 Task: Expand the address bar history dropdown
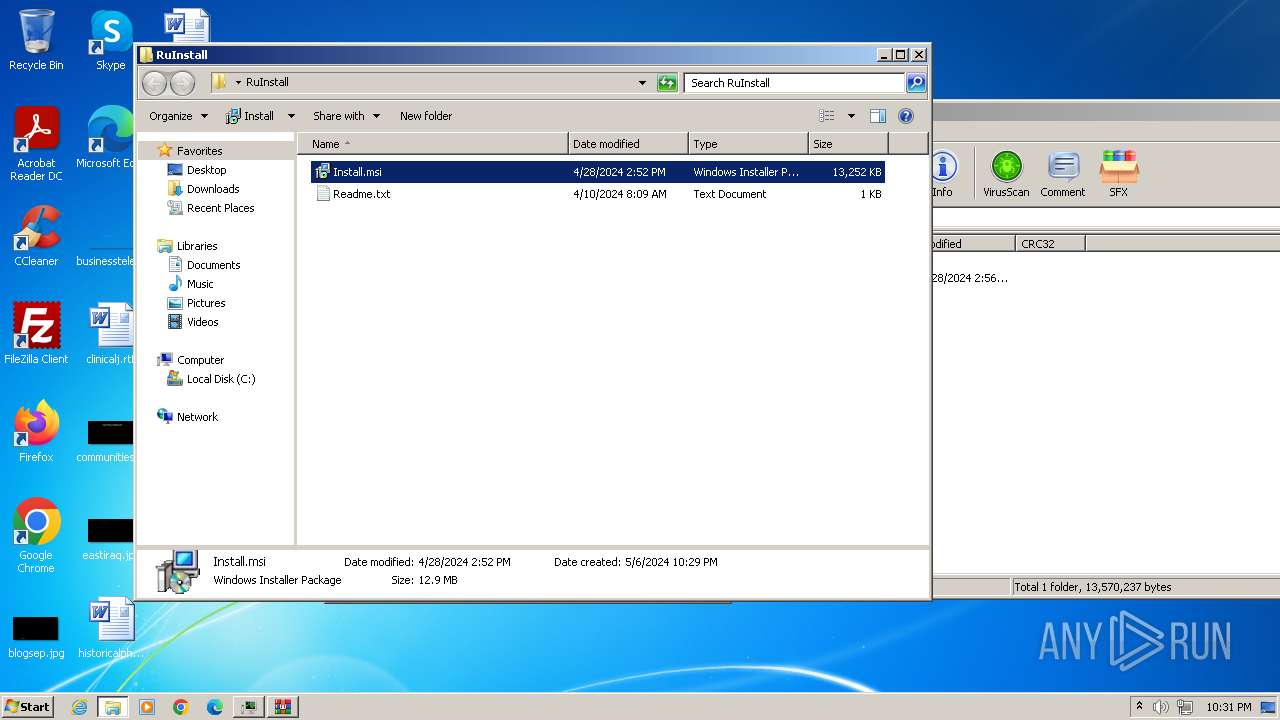click(642, 83)
